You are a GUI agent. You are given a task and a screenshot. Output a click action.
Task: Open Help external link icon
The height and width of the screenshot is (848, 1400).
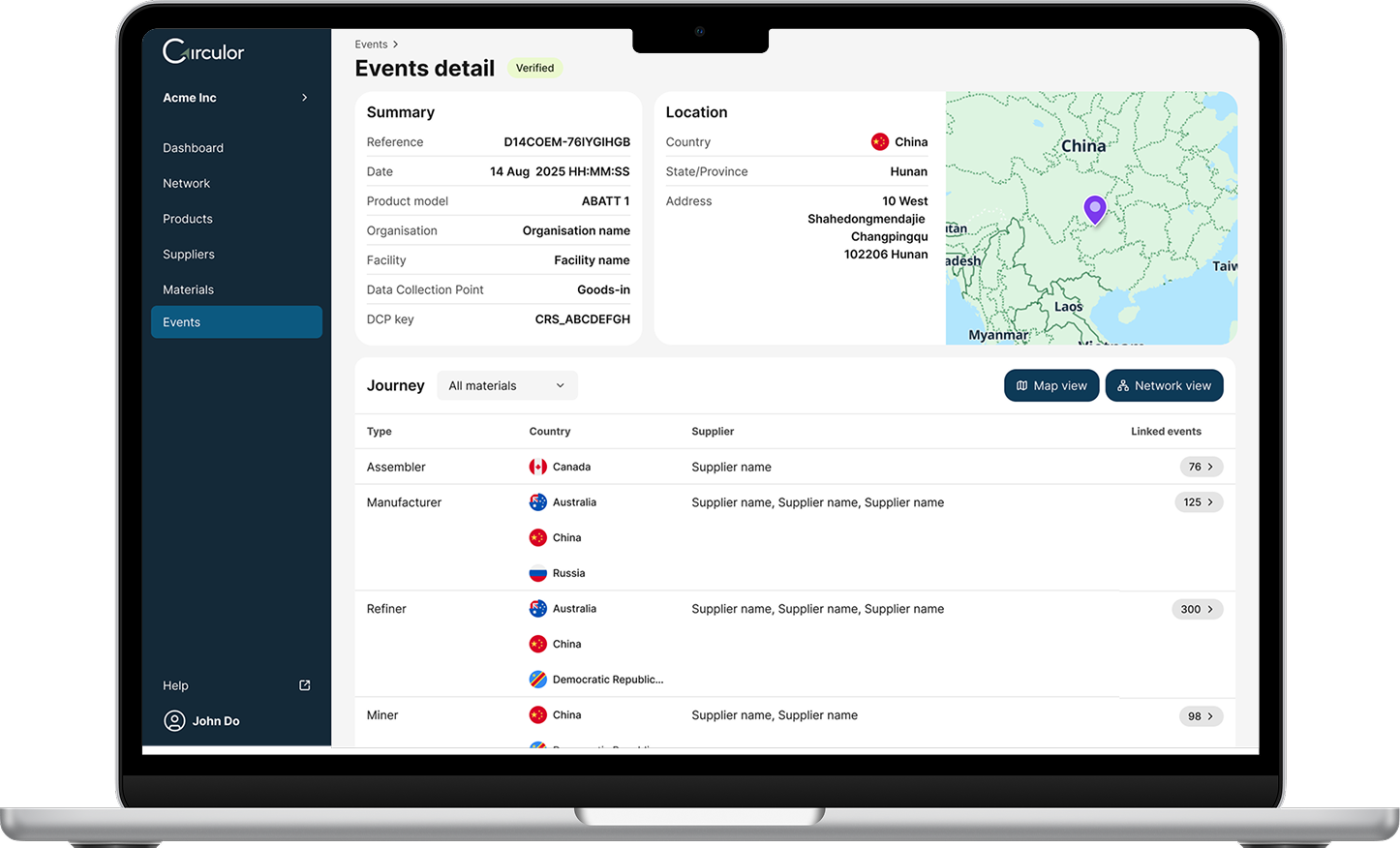tap(305, 685)
